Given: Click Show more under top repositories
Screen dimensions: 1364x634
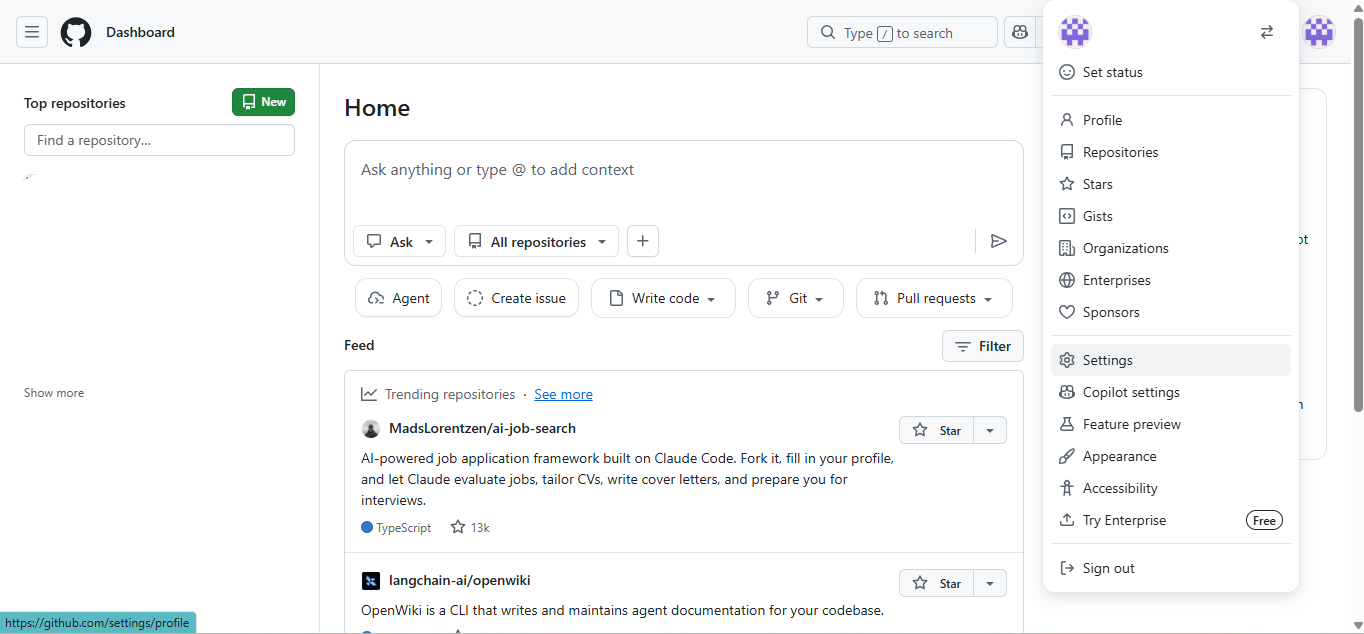Looking at the screenshot, I should [54, 393].
